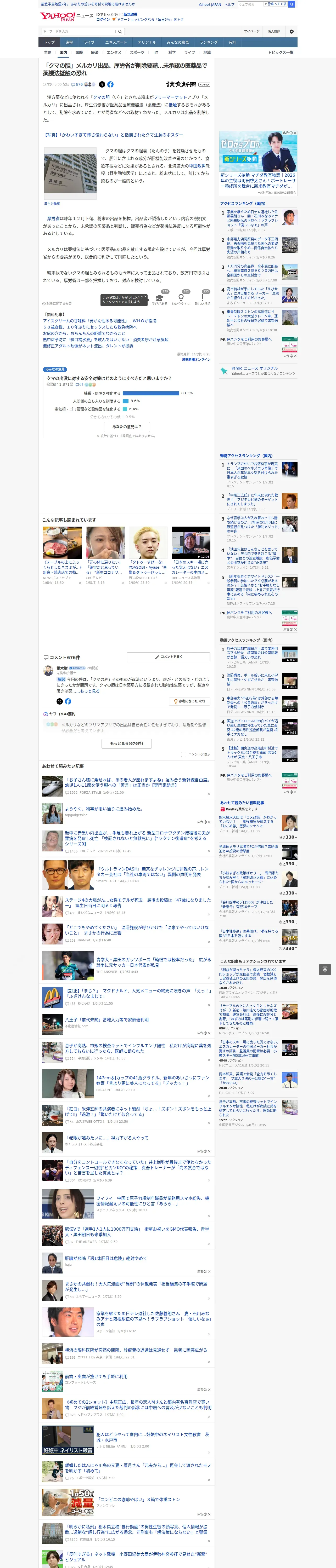This screenshot has width=336, height=1568.
Task: Click the 捕獲・駆除を強化する poll bar
Action: coord(151,393)
